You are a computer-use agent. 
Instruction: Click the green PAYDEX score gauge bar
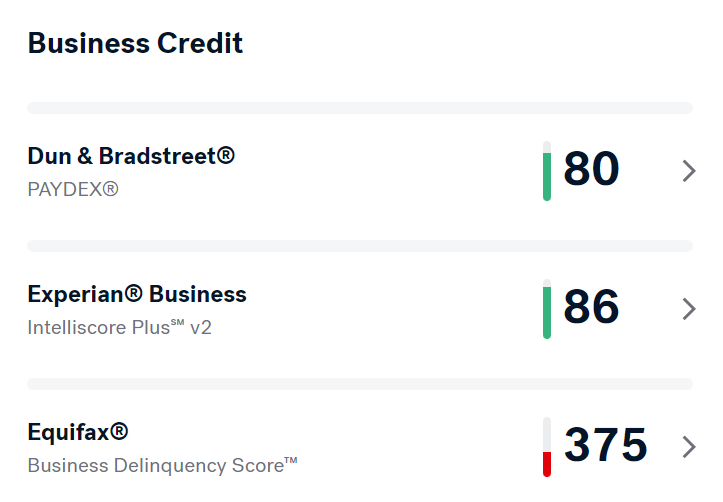tap(547, 171)
